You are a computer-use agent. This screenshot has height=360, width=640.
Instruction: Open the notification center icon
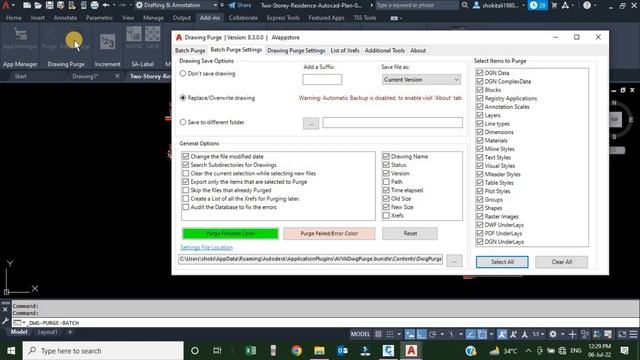click(x=624, y=351)
